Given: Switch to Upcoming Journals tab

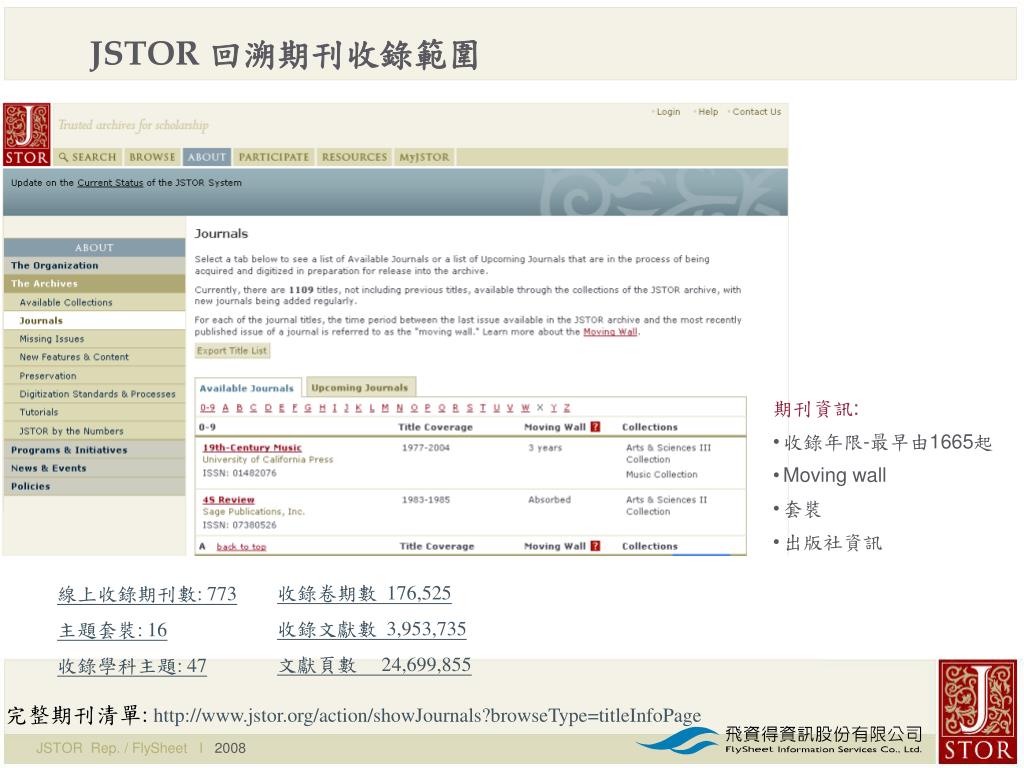Looking at the screenshot, I should (359, 387).
